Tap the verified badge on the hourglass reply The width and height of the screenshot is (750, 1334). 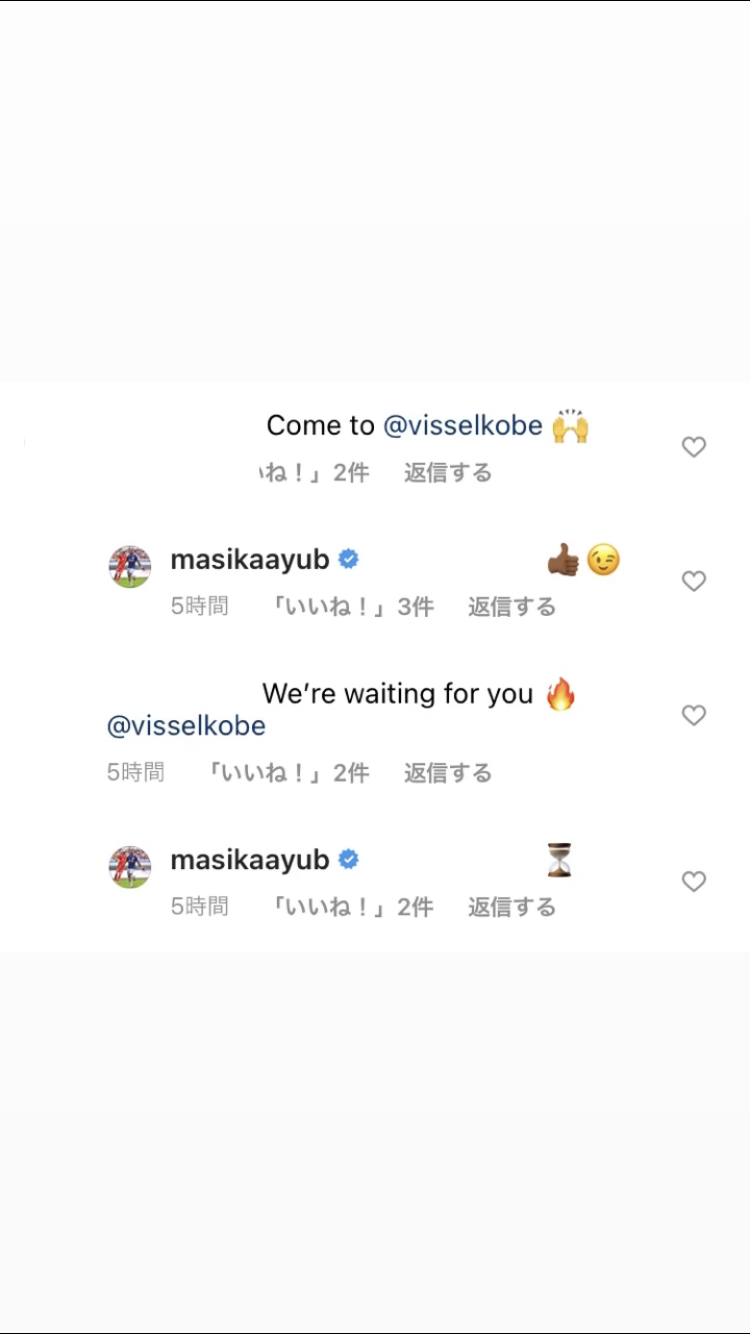tap(348, 860)
